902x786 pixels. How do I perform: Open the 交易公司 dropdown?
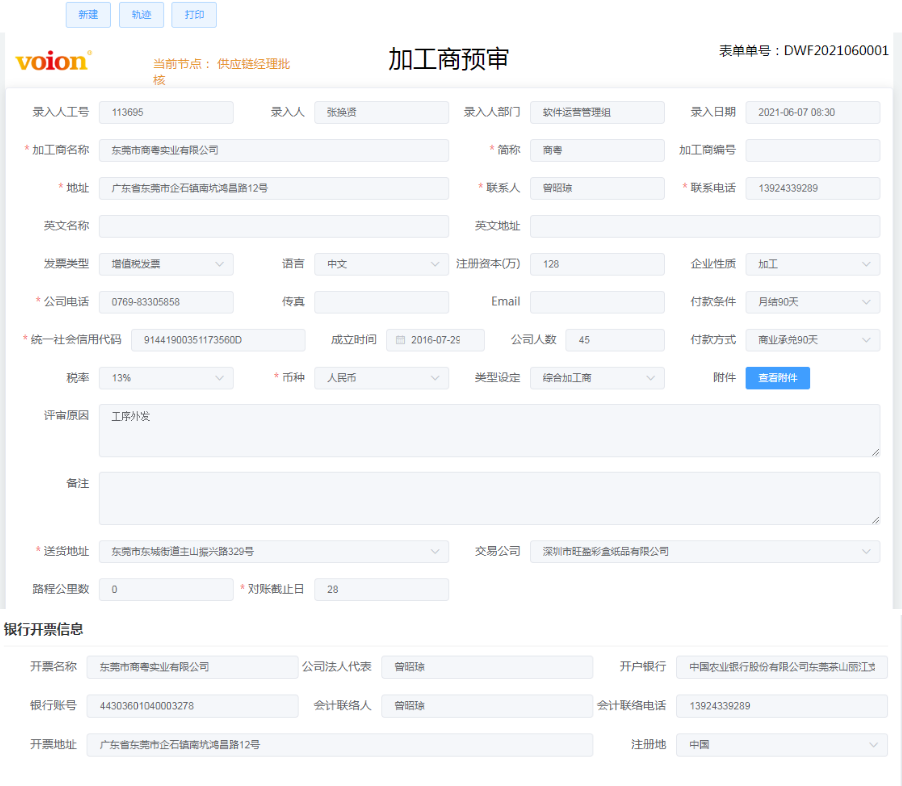click(705, 552)
